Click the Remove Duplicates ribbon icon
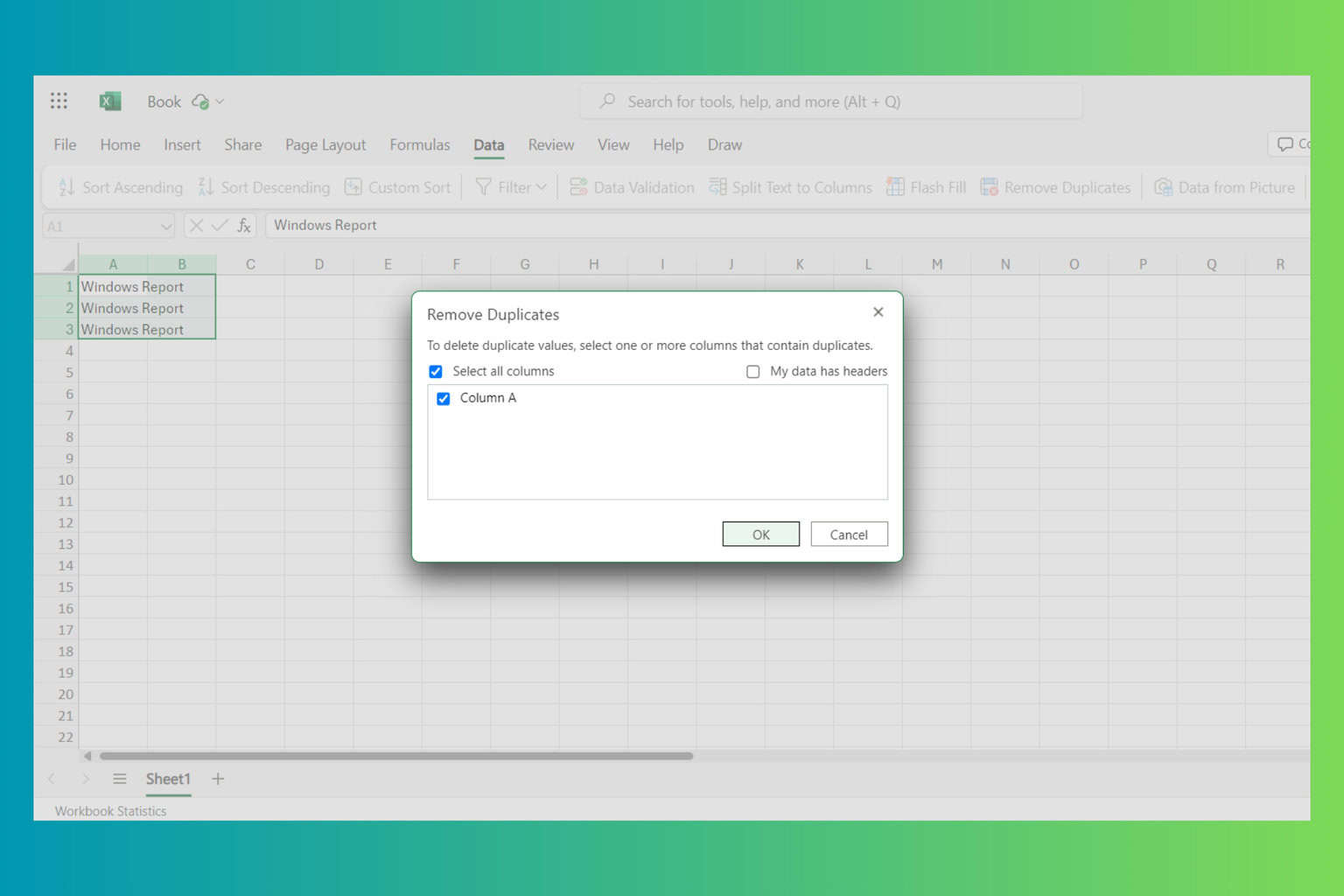Screen dimensions: 1344x896 tap(990, 187)
